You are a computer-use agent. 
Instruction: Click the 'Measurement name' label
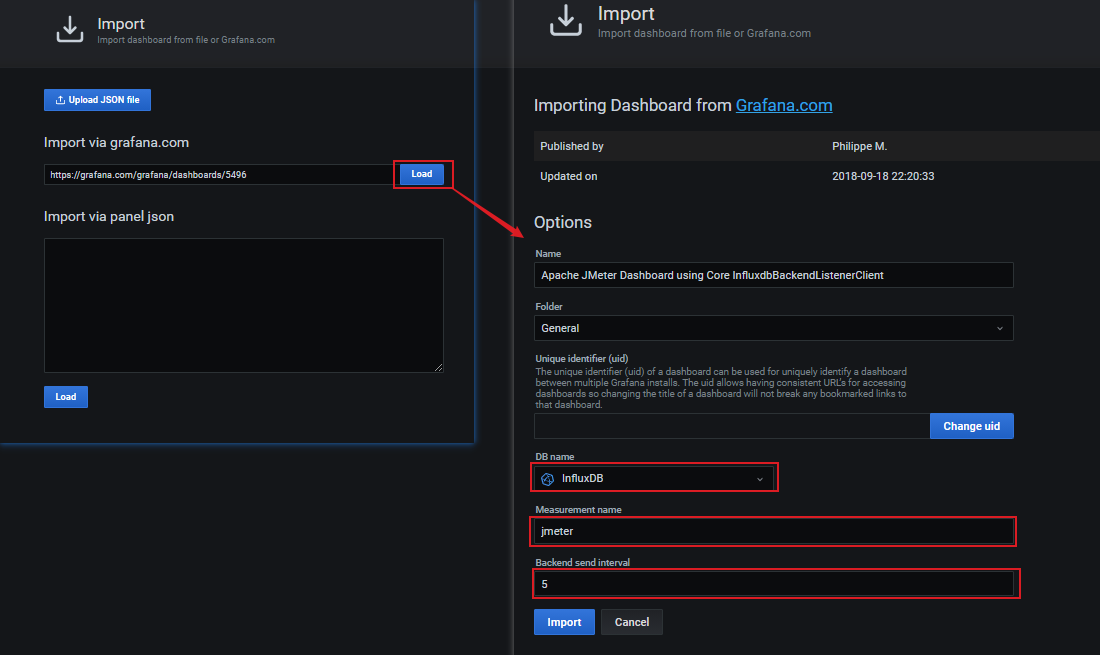pyautogui.click(x=578, y=510)
